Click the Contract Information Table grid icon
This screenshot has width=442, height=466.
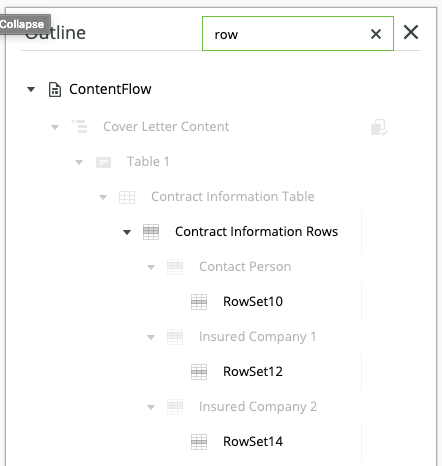(x=127, y=197)
